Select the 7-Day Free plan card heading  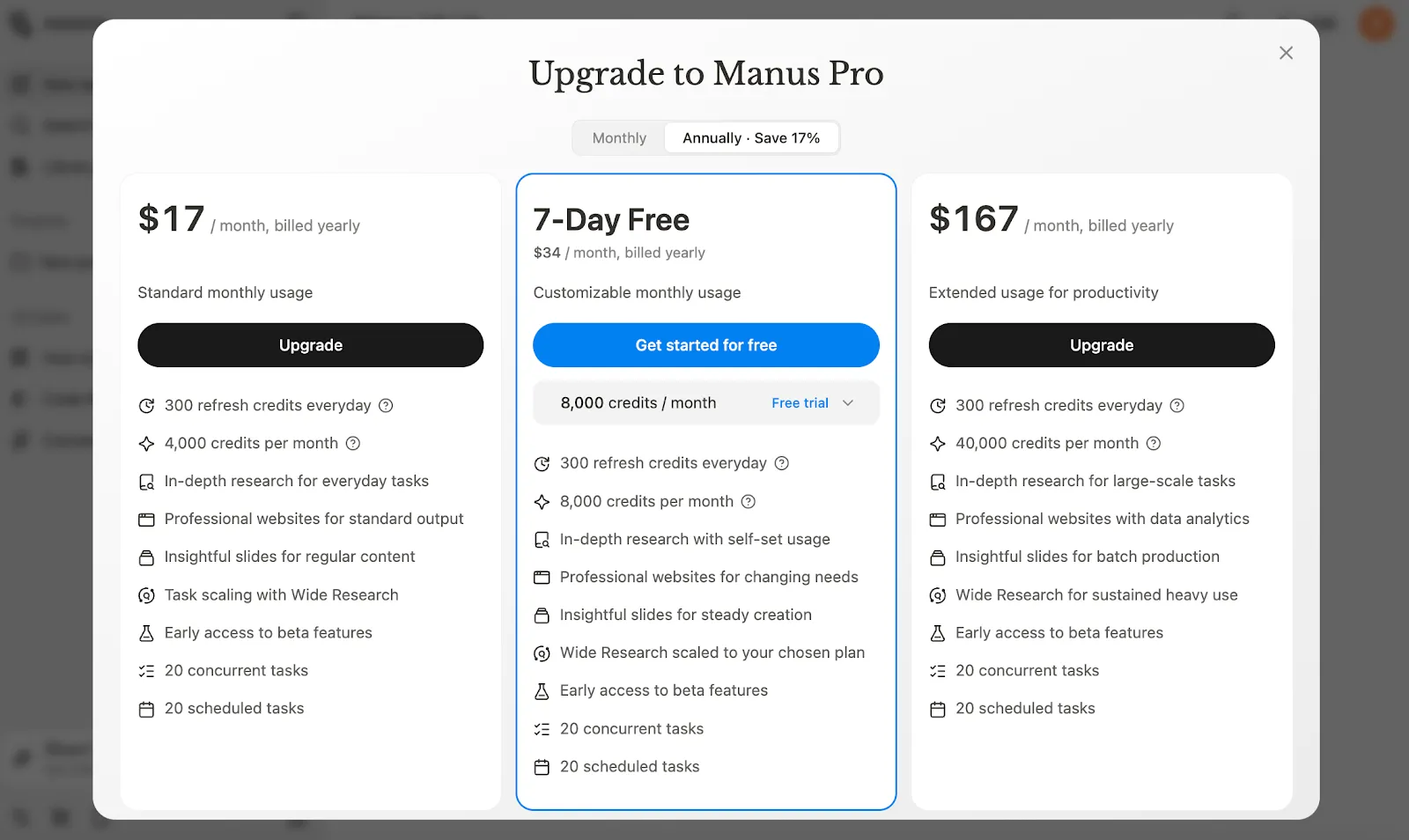point(611,220)
